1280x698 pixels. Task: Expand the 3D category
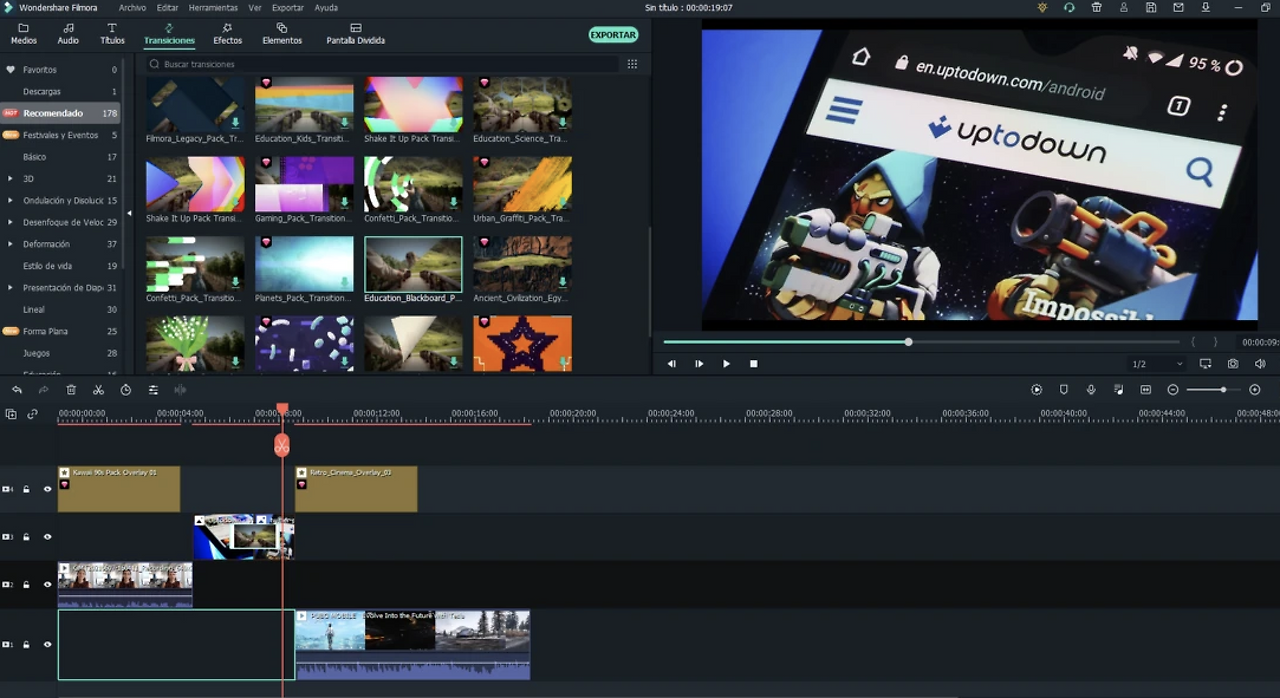[10, 179]
